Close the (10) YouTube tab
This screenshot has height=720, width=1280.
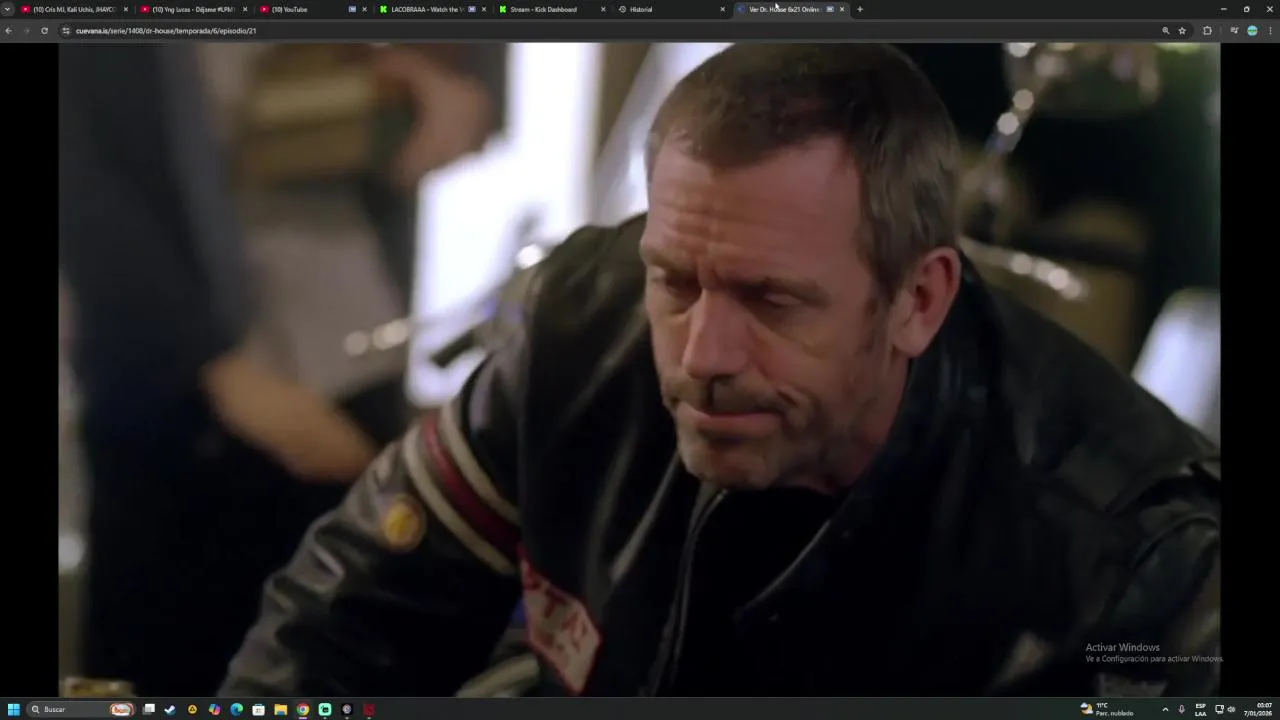[x=364, y=9]
